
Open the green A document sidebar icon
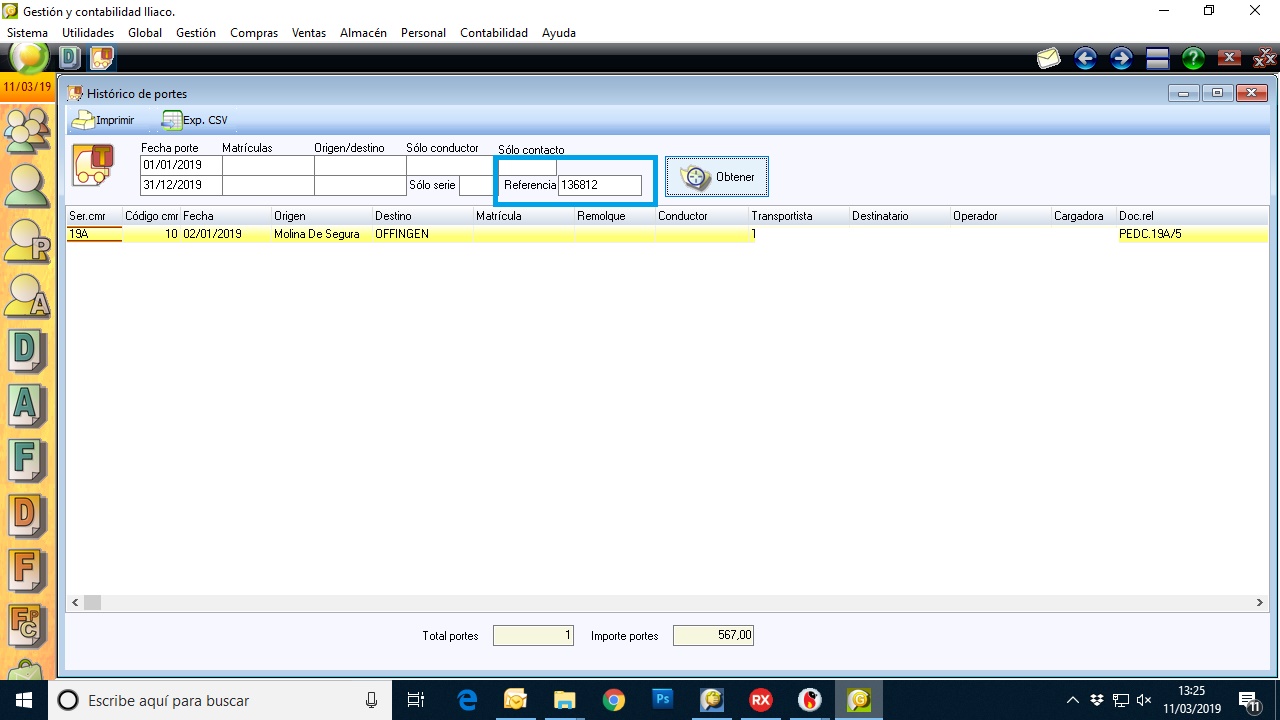pyautogui.click(x=27, y=407)
